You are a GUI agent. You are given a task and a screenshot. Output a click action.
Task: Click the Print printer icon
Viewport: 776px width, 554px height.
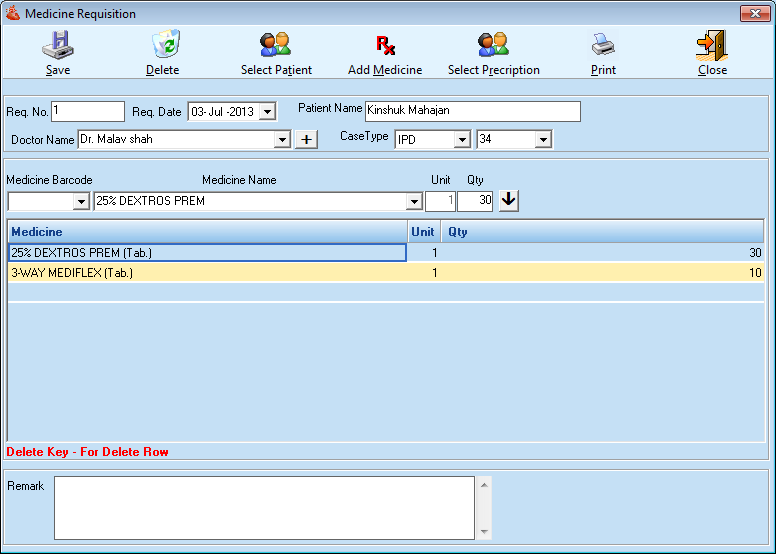603,46
